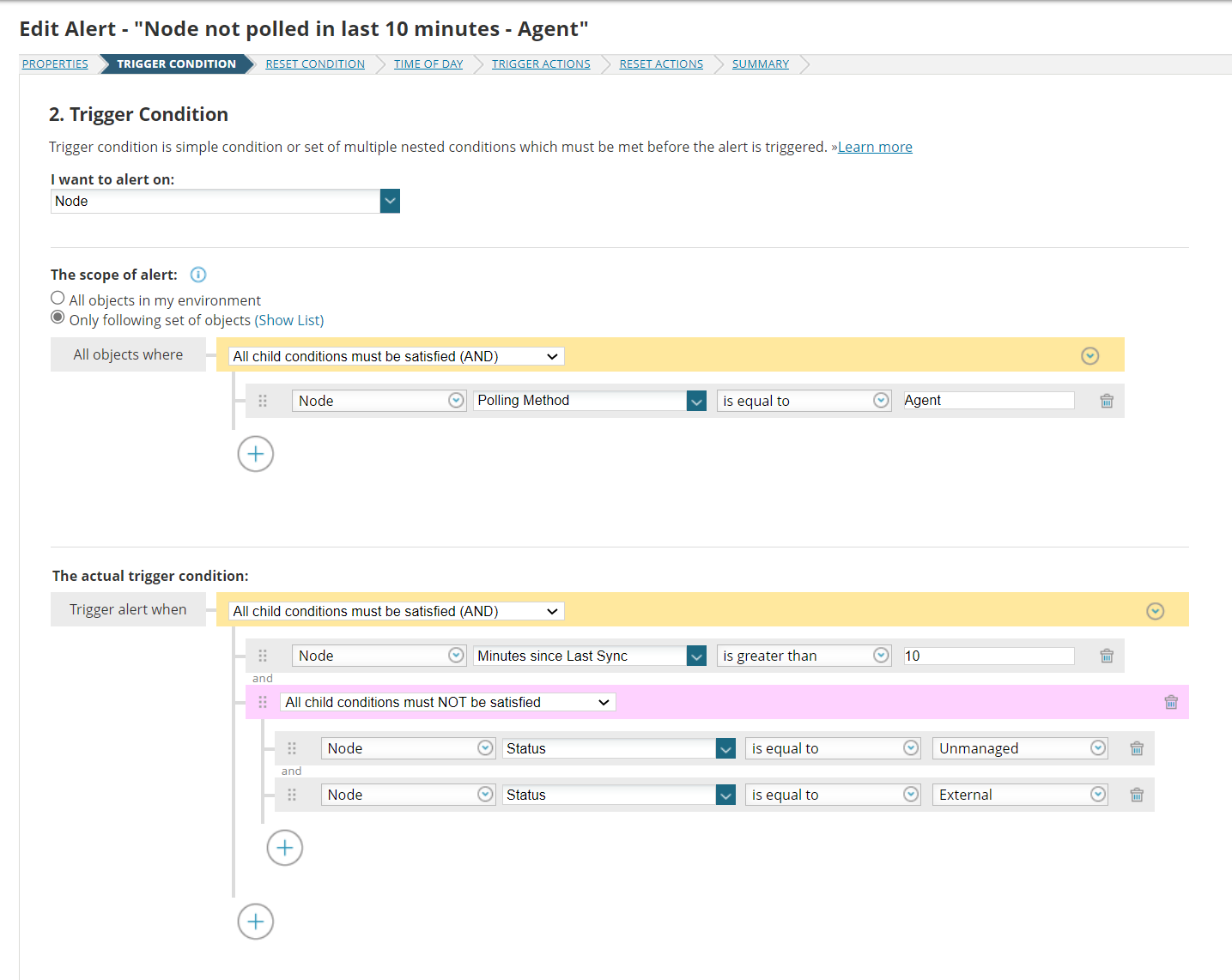This screenshot has width=1232, height=980.
Task: Edit the minutes value field showing 10
Action: point(988,656)
